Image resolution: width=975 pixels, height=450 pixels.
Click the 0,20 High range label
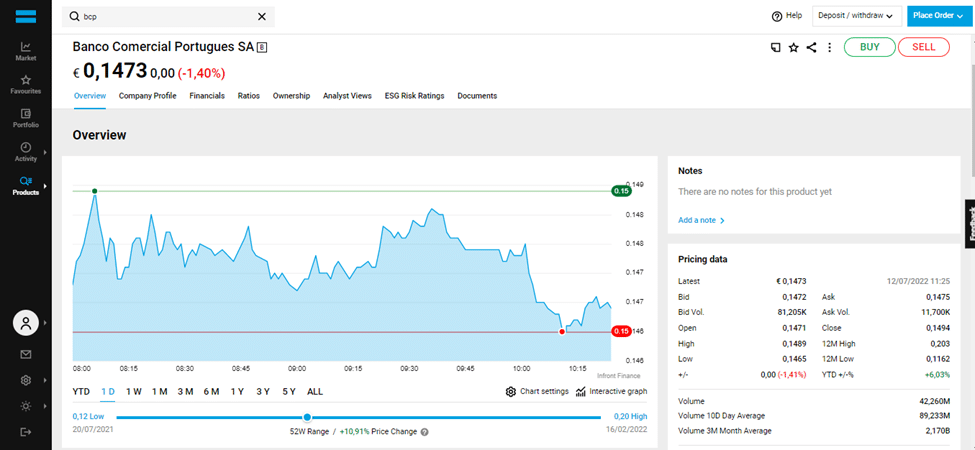coord(631,416)
